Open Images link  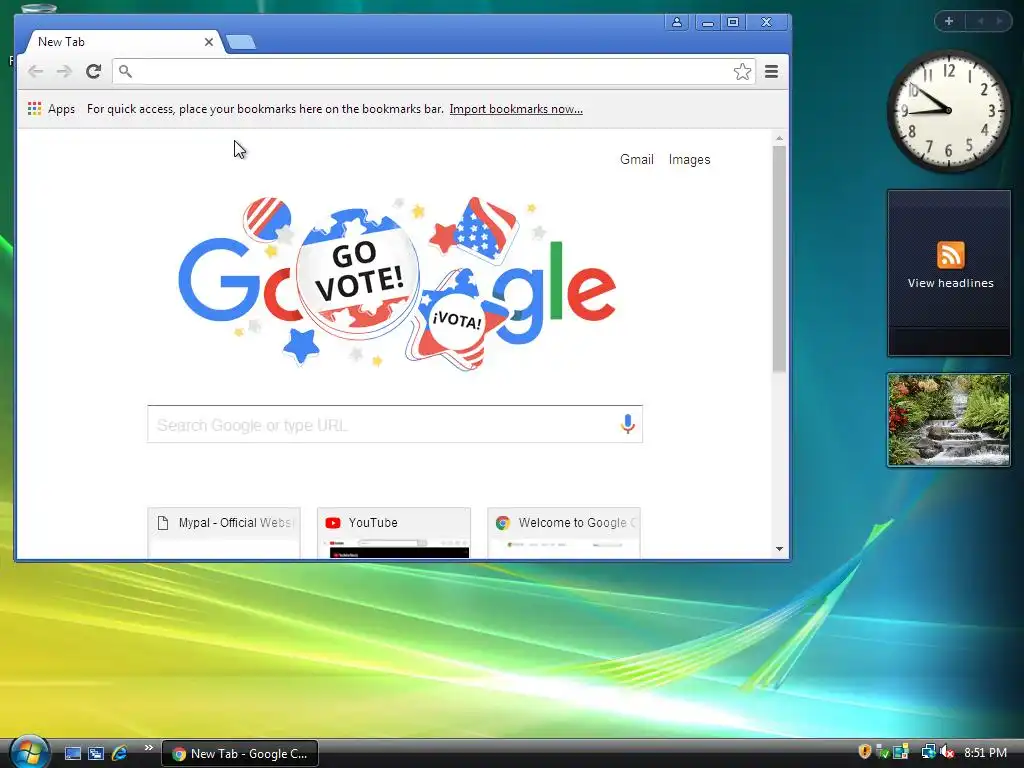(x=689, y=159)
